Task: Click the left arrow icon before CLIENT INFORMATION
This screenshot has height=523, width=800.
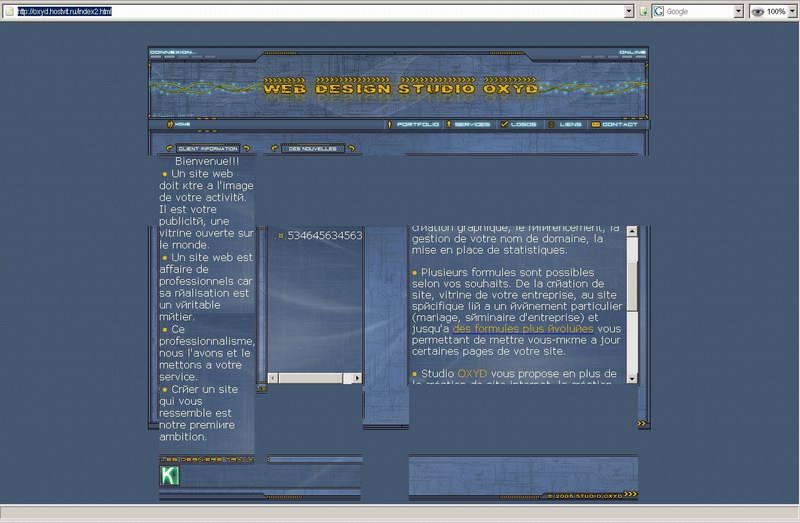Action: (x=169, y=148)
